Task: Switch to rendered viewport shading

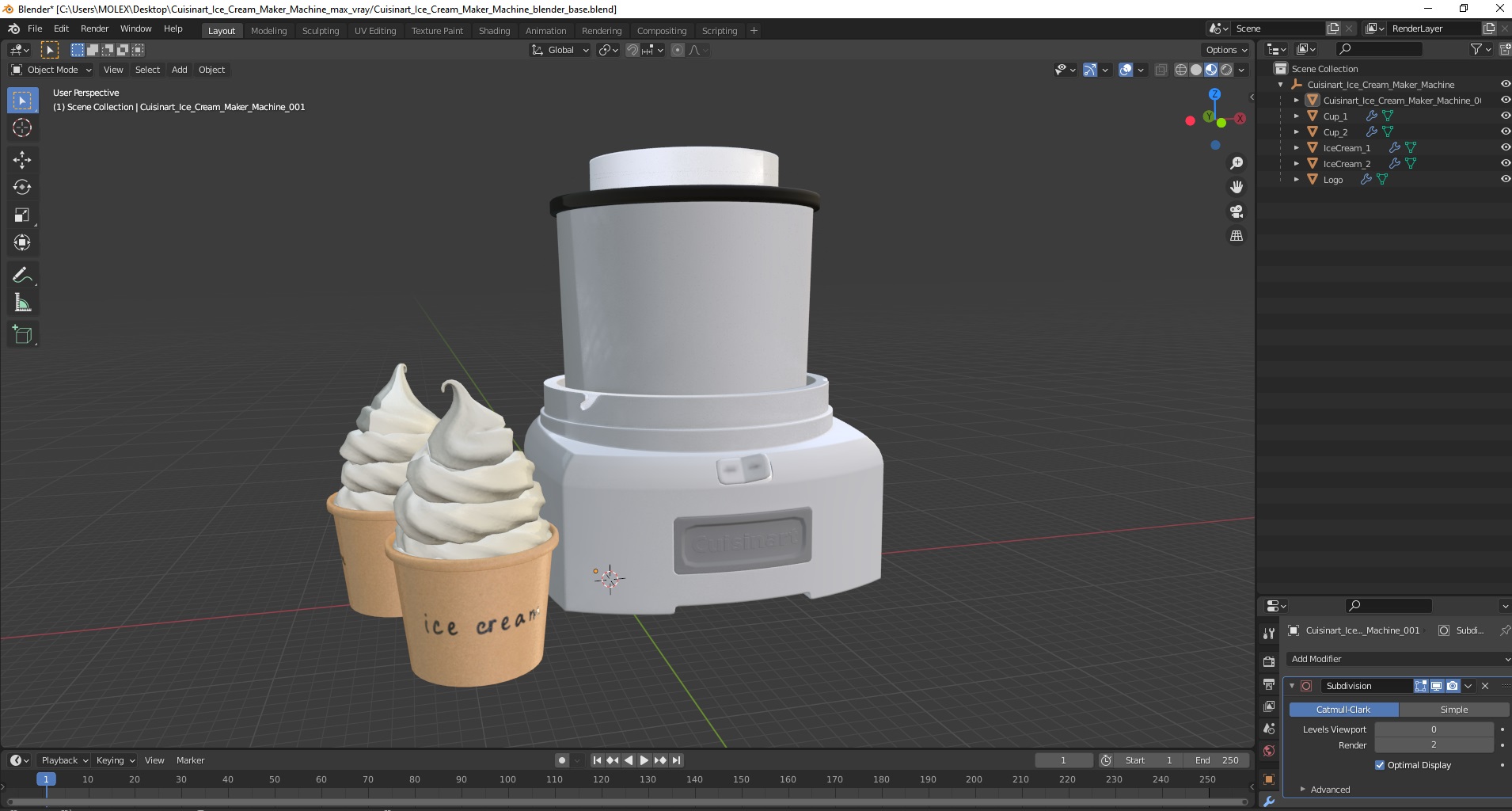Action: (x=1226, y=70)
